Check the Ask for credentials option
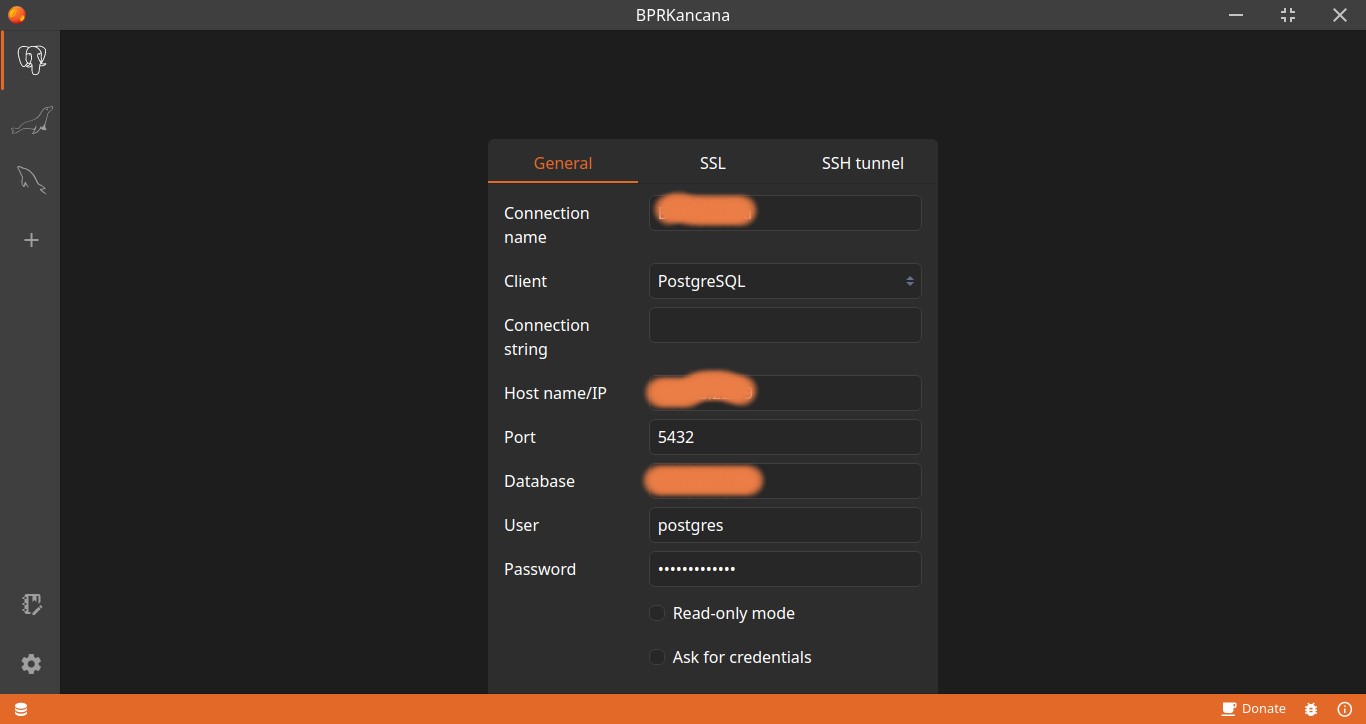The width and height of the screenshot is (1366, 724). (x=657, y=657)
